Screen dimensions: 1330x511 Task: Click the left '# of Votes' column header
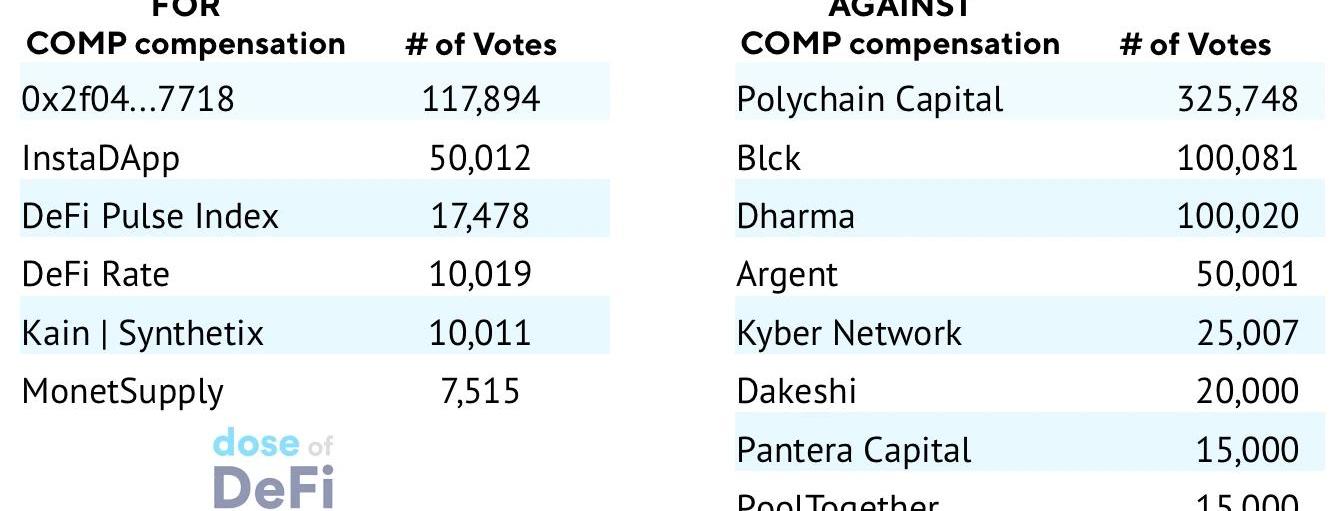[480, 44]
